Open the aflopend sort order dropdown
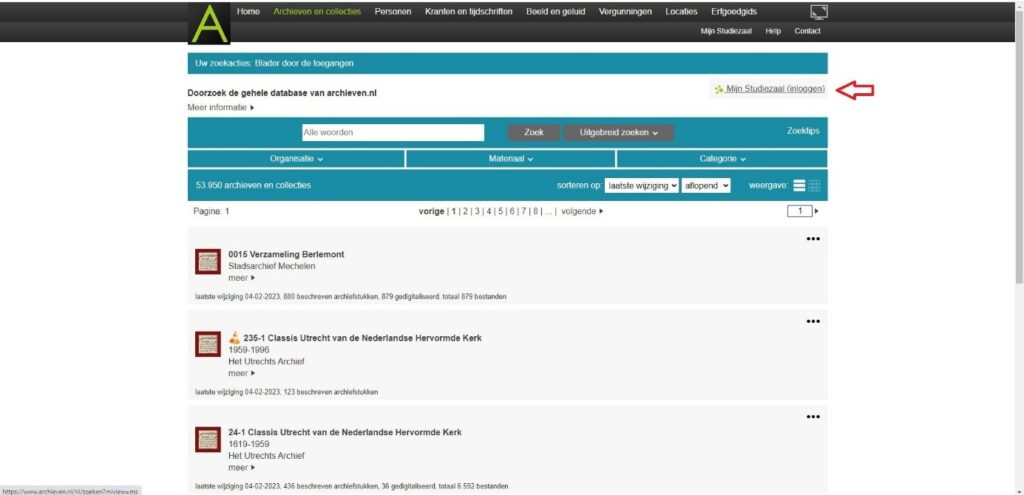 coord(706,185)
